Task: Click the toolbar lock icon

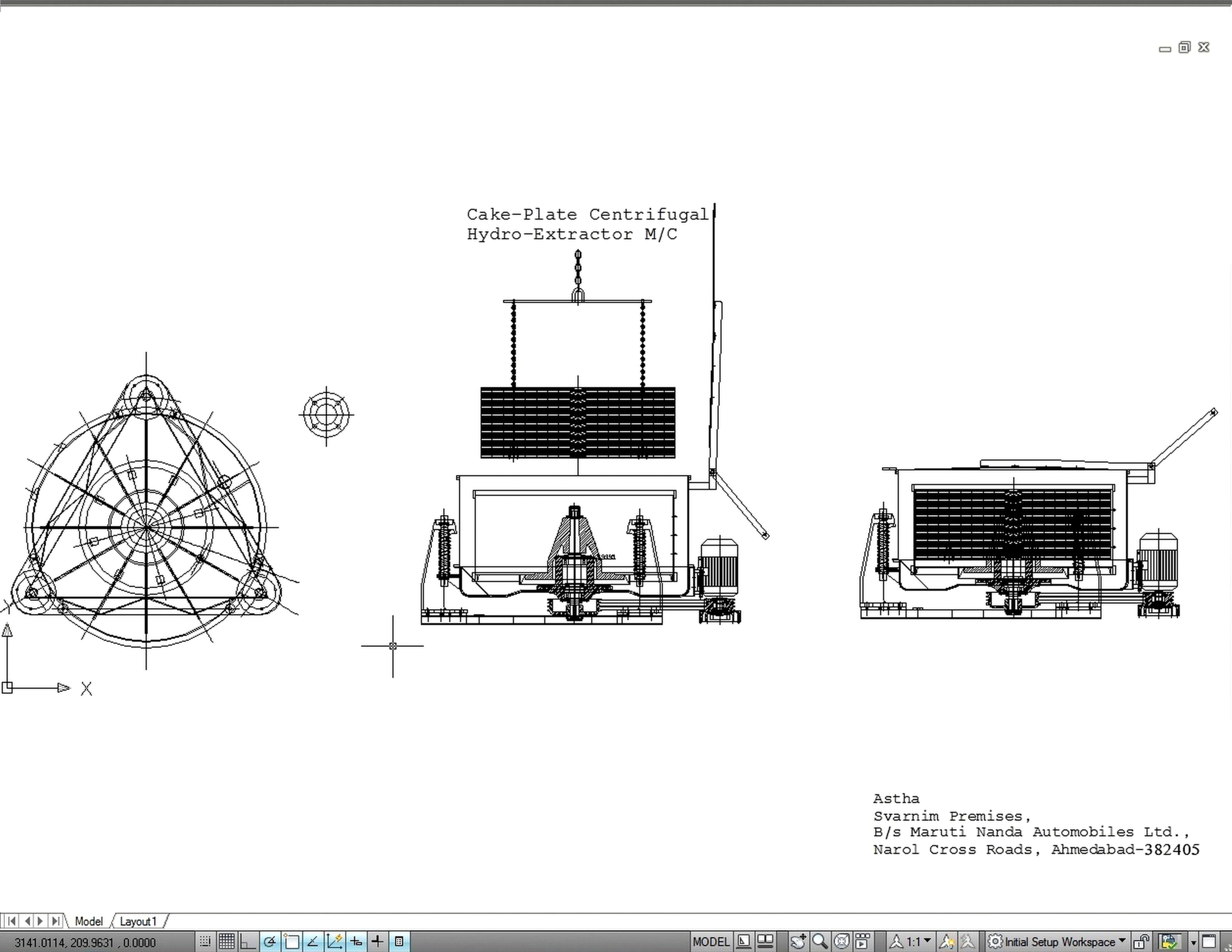Action: pos(1141,941)
